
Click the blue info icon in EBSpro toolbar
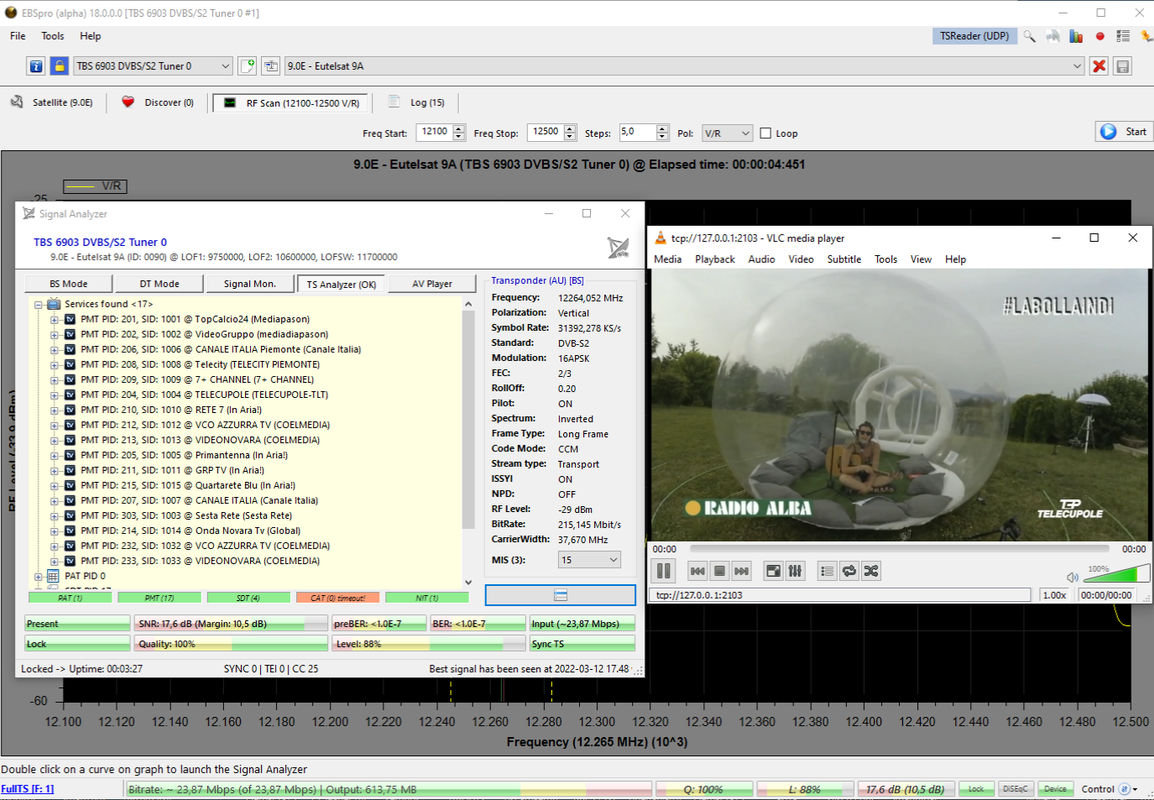(36, 66)
